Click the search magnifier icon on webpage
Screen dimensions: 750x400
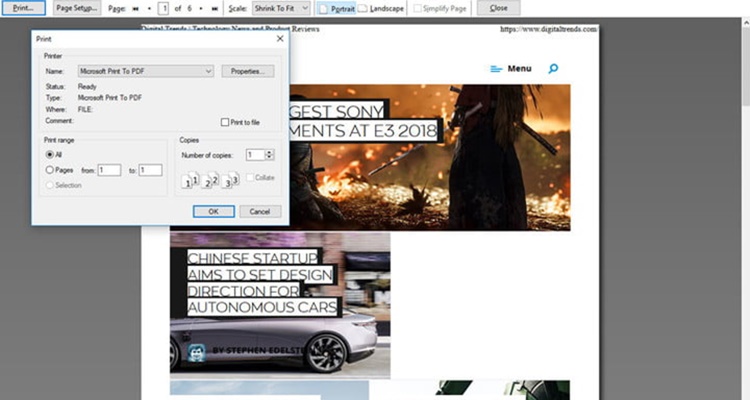pos(554,69)
